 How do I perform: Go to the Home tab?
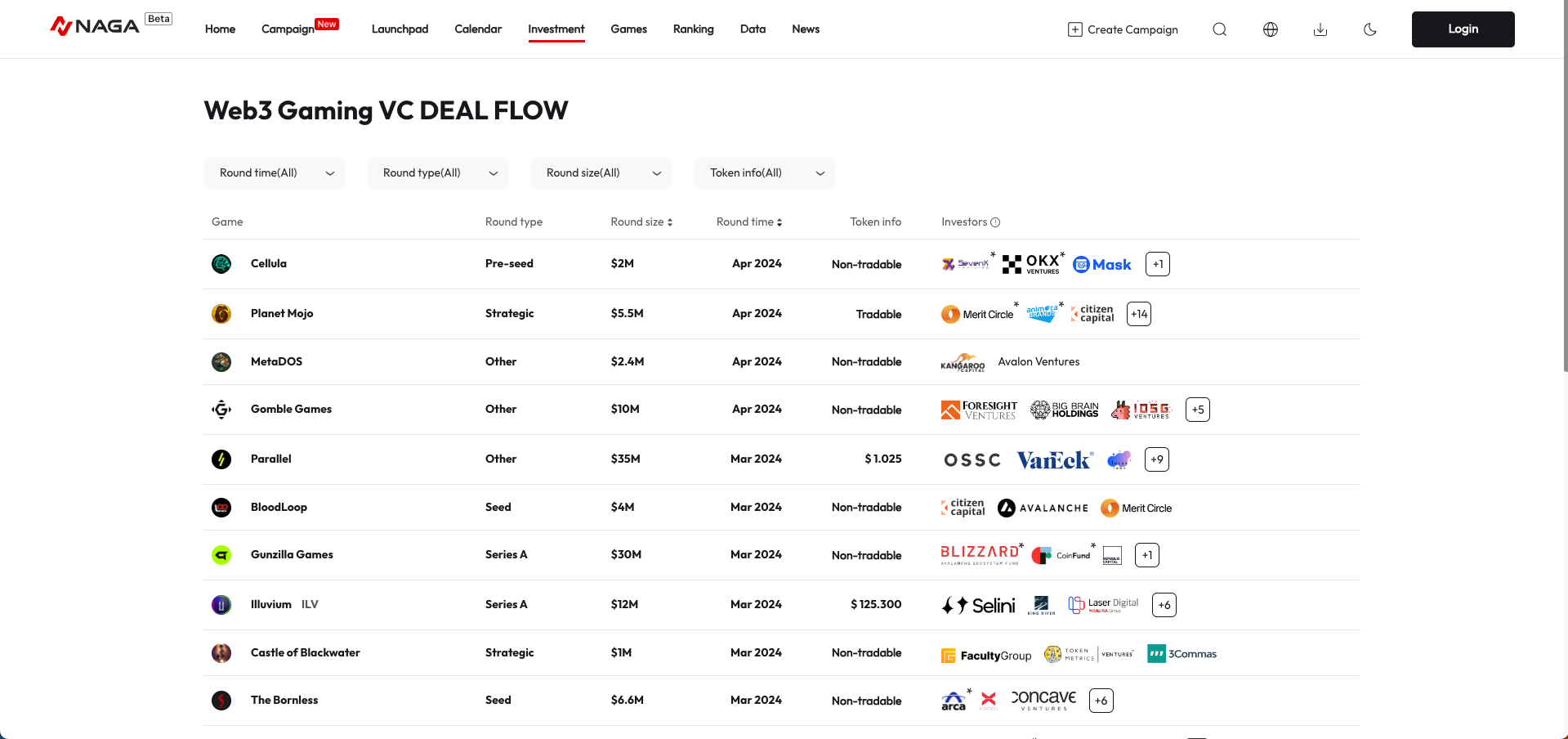point(220,29)
